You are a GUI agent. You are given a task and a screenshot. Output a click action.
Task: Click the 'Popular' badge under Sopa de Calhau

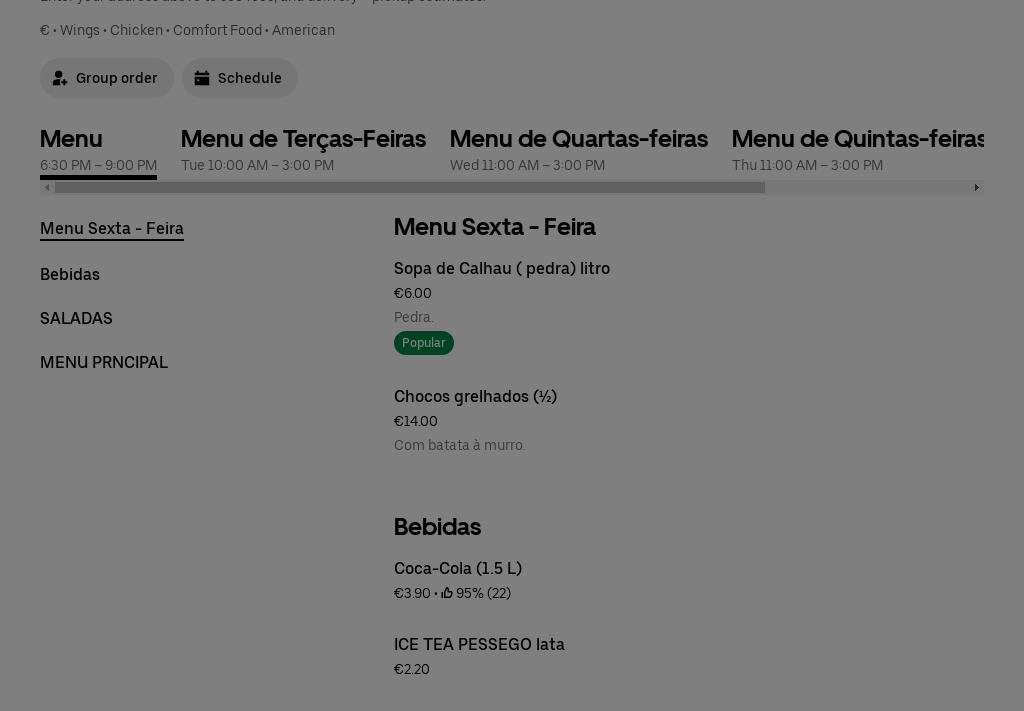tap(423, 343)
